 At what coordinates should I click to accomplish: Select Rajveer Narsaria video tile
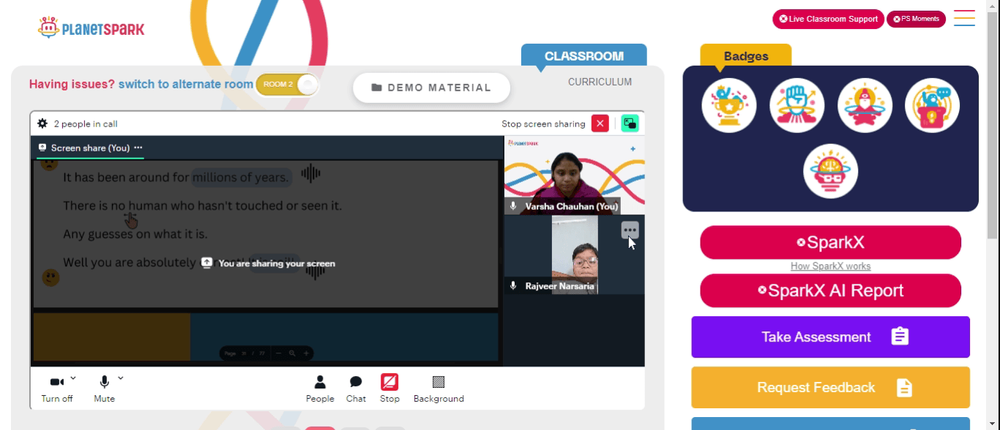(574, 255)
